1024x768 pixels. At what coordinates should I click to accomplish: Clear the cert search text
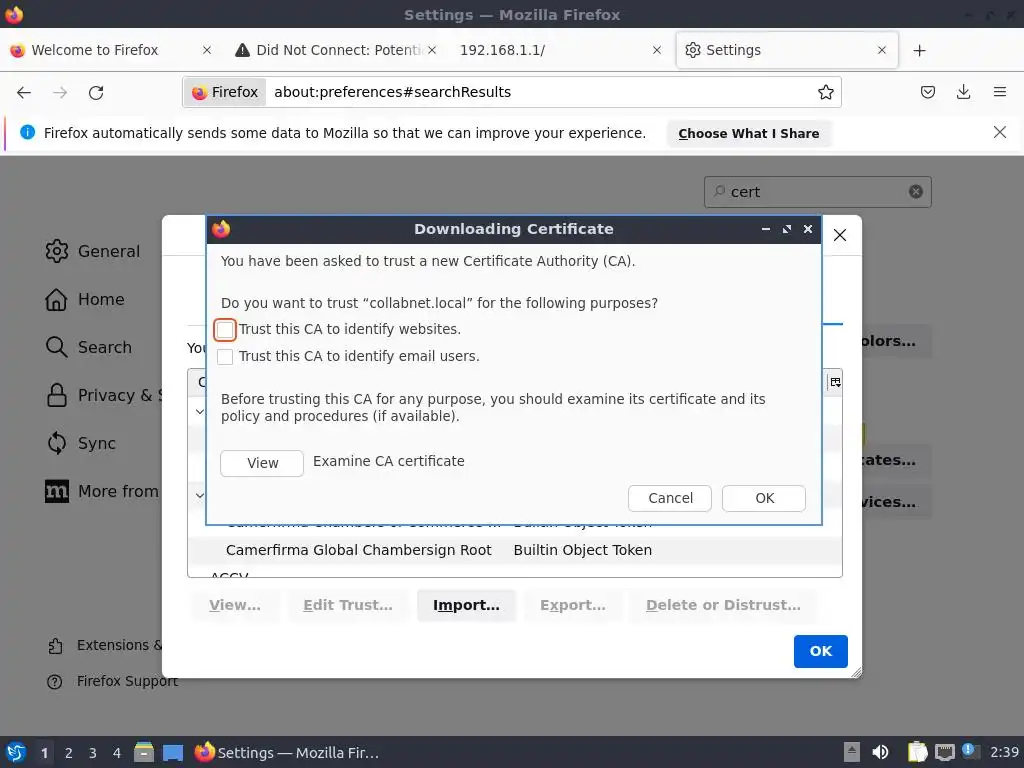pos(916,191)
